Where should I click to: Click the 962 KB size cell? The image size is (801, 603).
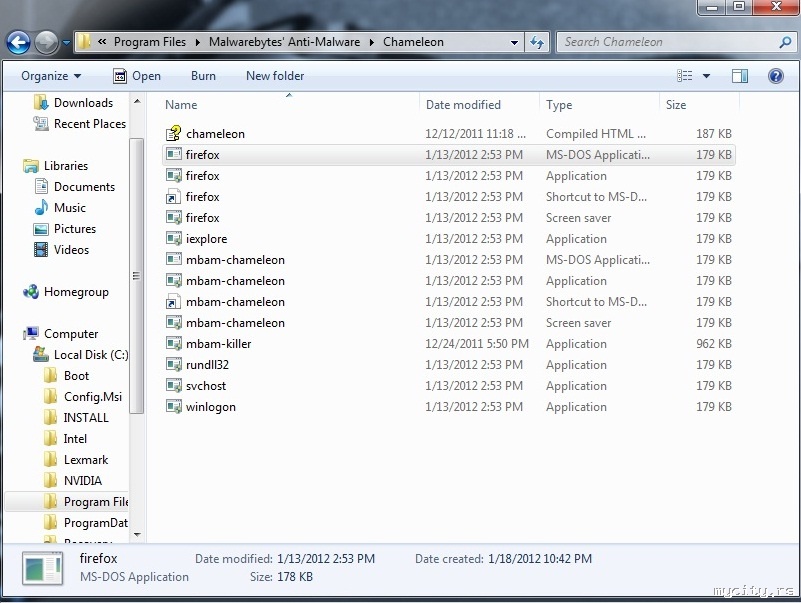[713, 344]
